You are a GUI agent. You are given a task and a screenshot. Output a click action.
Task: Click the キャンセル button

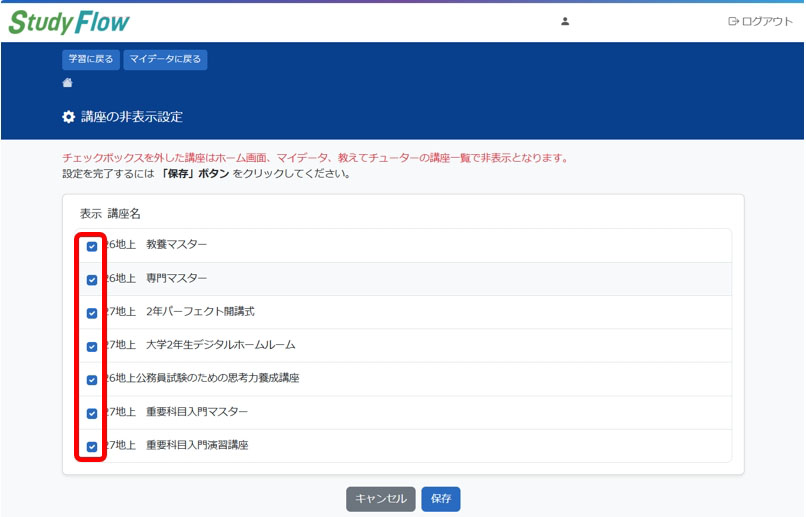tap(381, 499)
